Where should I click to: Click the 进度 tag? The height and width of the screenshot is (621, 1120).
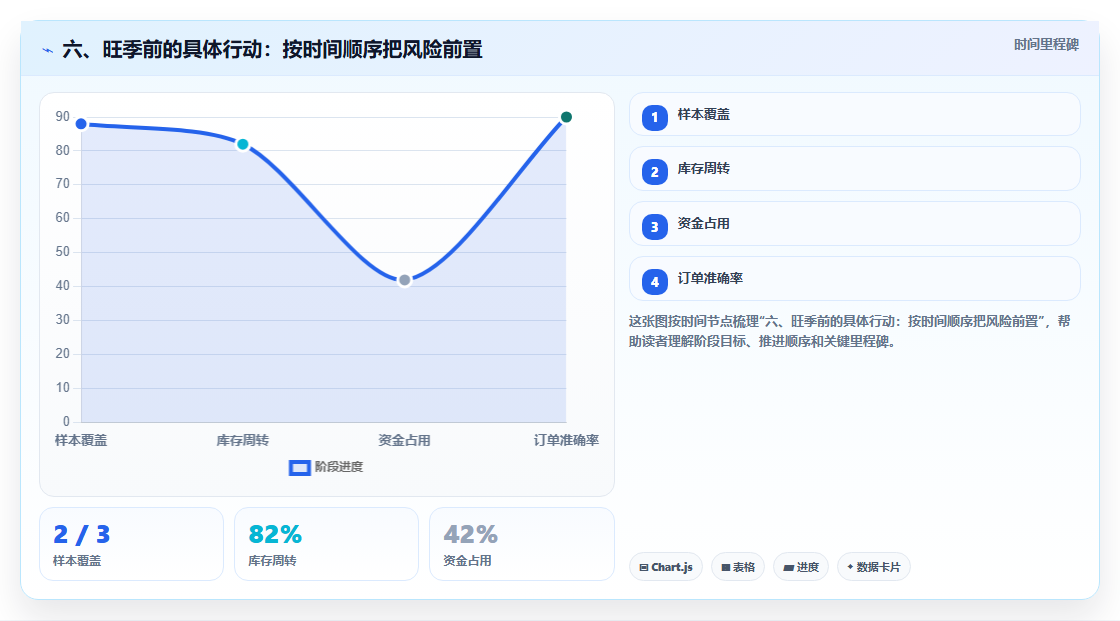[801, 567]
